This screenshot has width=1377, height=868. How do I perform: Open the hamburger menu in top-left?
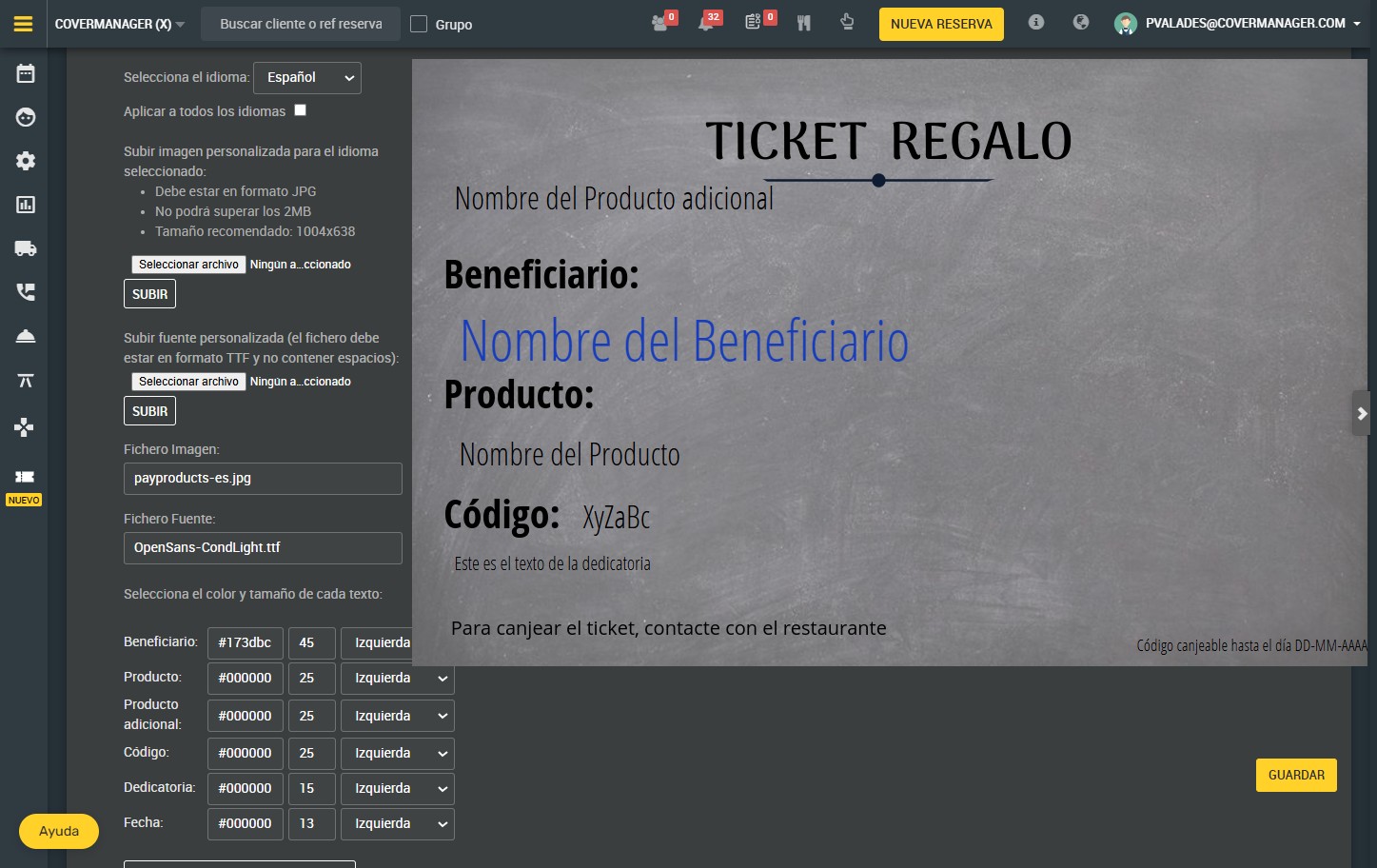[23, 24]
